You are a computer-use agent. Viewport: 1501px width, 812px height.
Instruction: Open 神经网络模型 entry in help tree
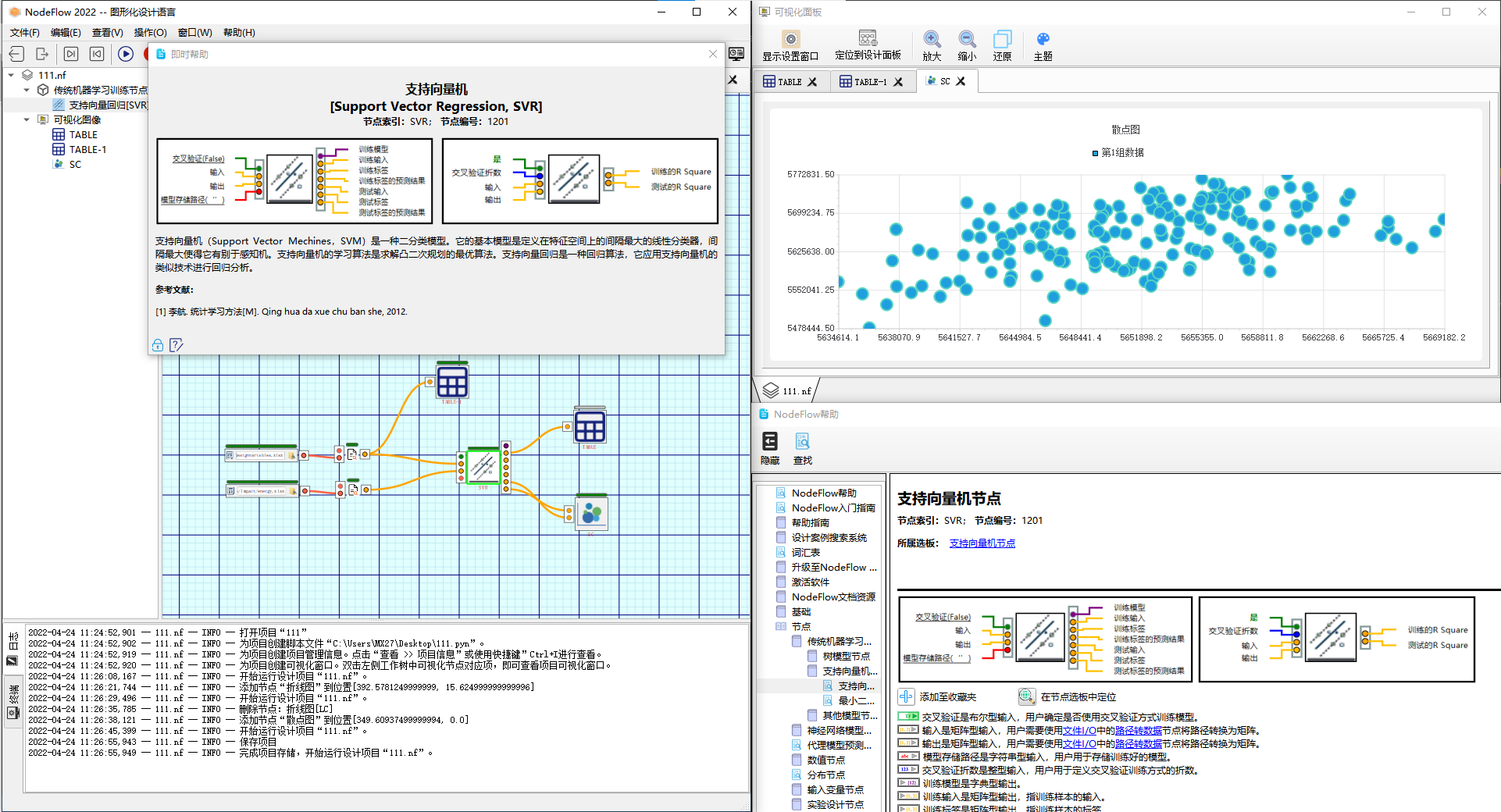[x=831, y=731]
